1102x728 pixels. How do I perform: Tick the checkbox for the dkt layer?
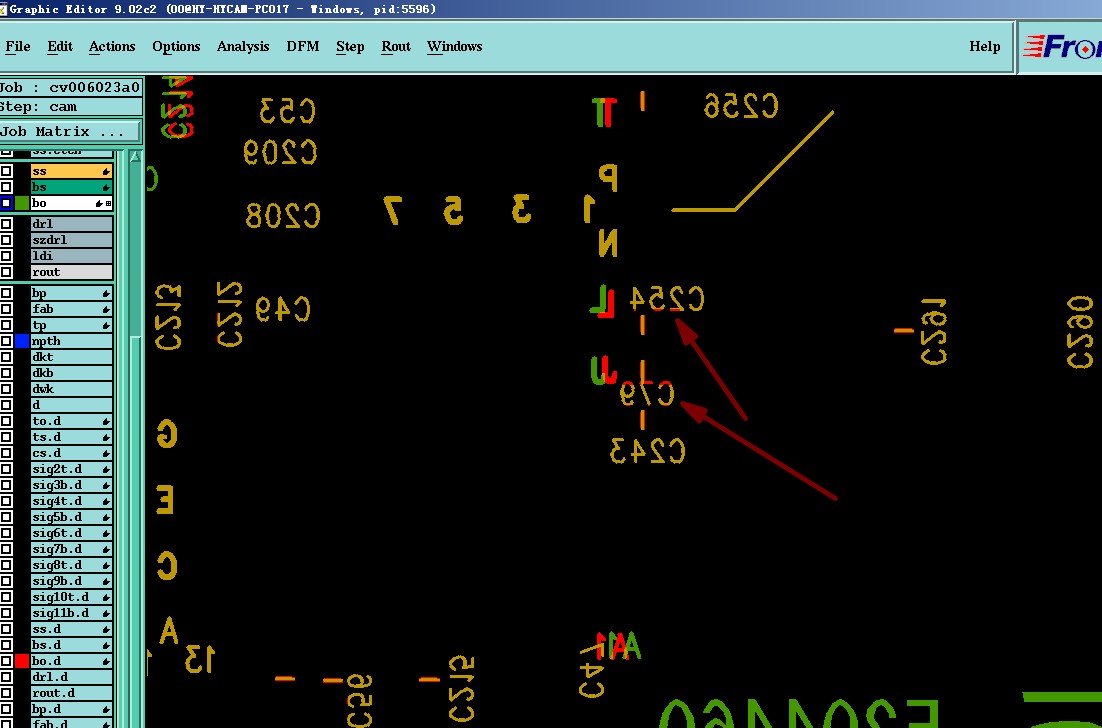(6, 357)
